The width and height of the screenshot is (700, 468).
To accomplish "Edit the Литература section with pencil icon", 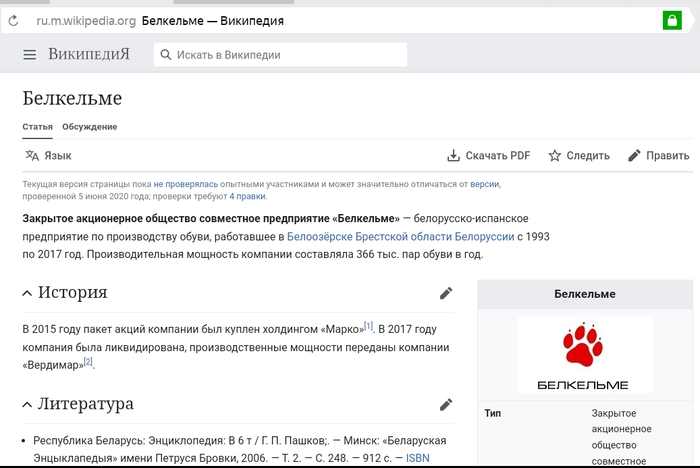I will pos(446,405).
